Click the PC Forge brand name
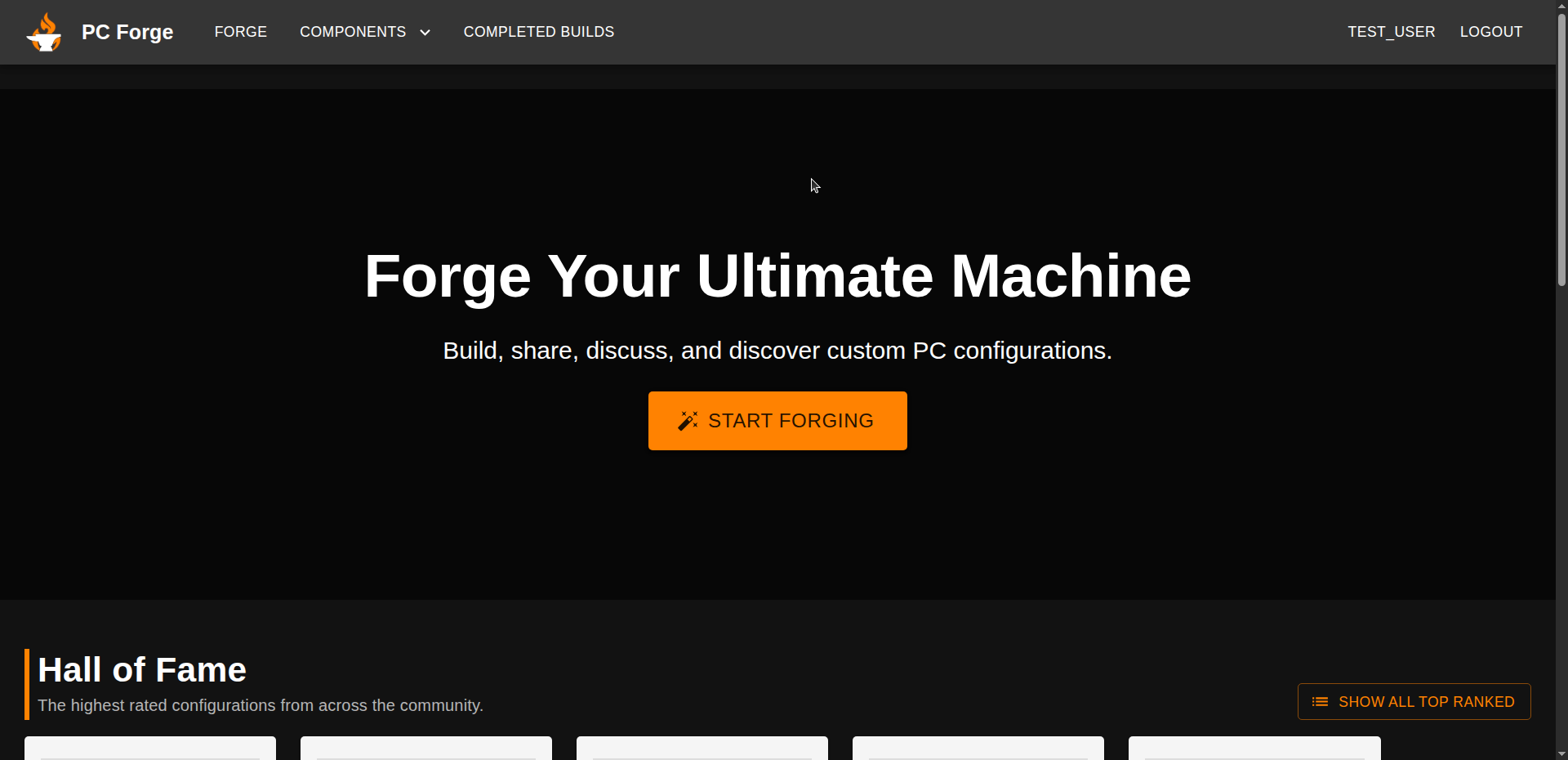The image size is (1568, 760). tap(127, 32)
